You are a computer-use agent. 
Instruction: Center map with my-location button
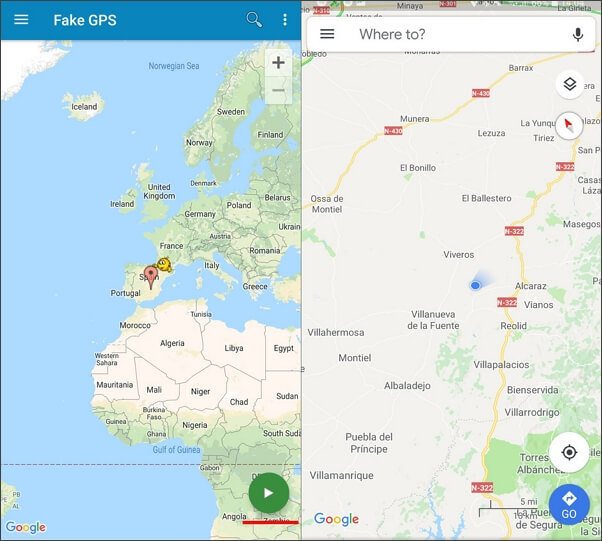[x=569, y=452]
